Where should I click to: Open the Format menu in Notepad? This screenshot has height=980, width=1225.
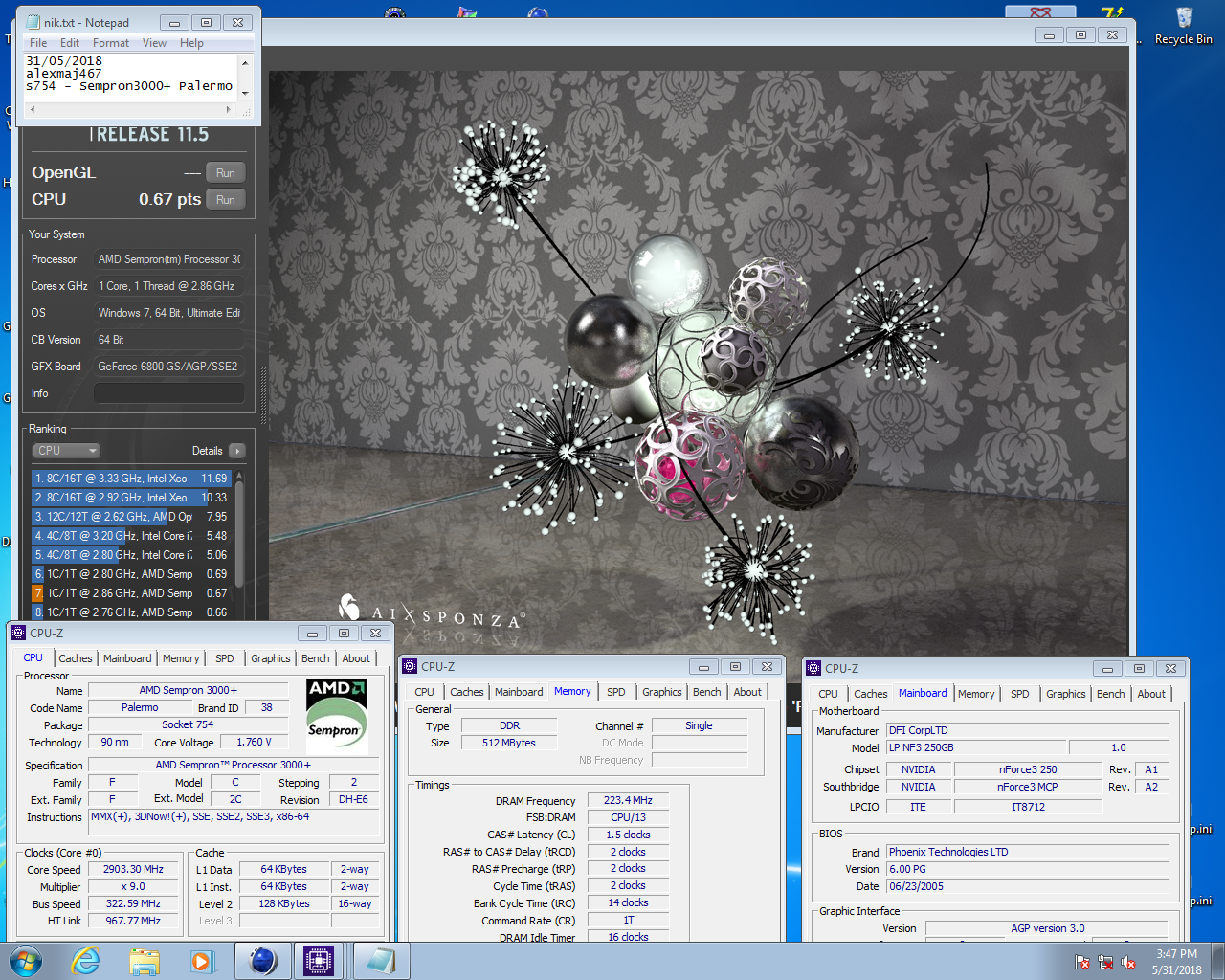pos(111,43)
